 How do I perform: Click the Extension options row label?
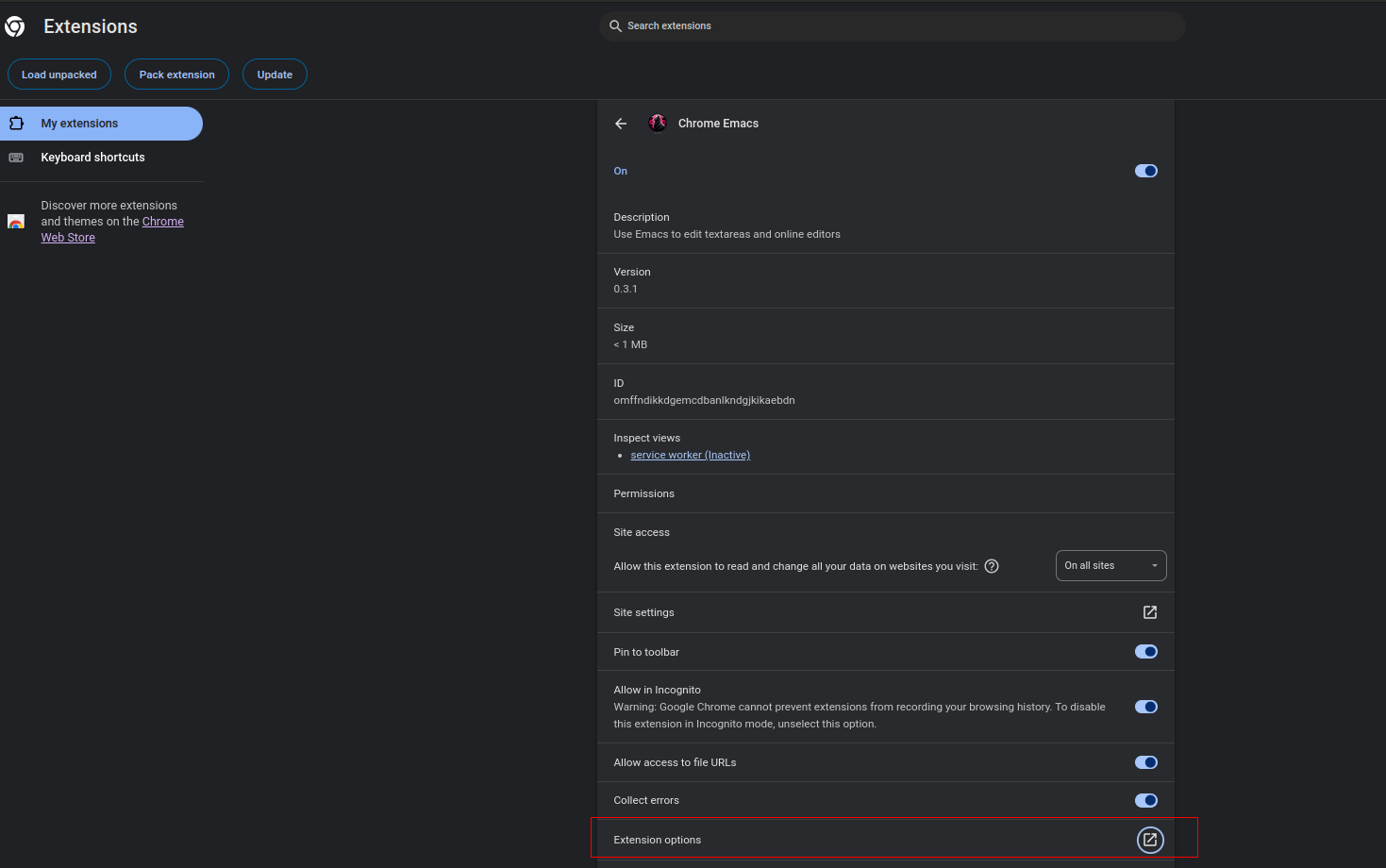658,840
